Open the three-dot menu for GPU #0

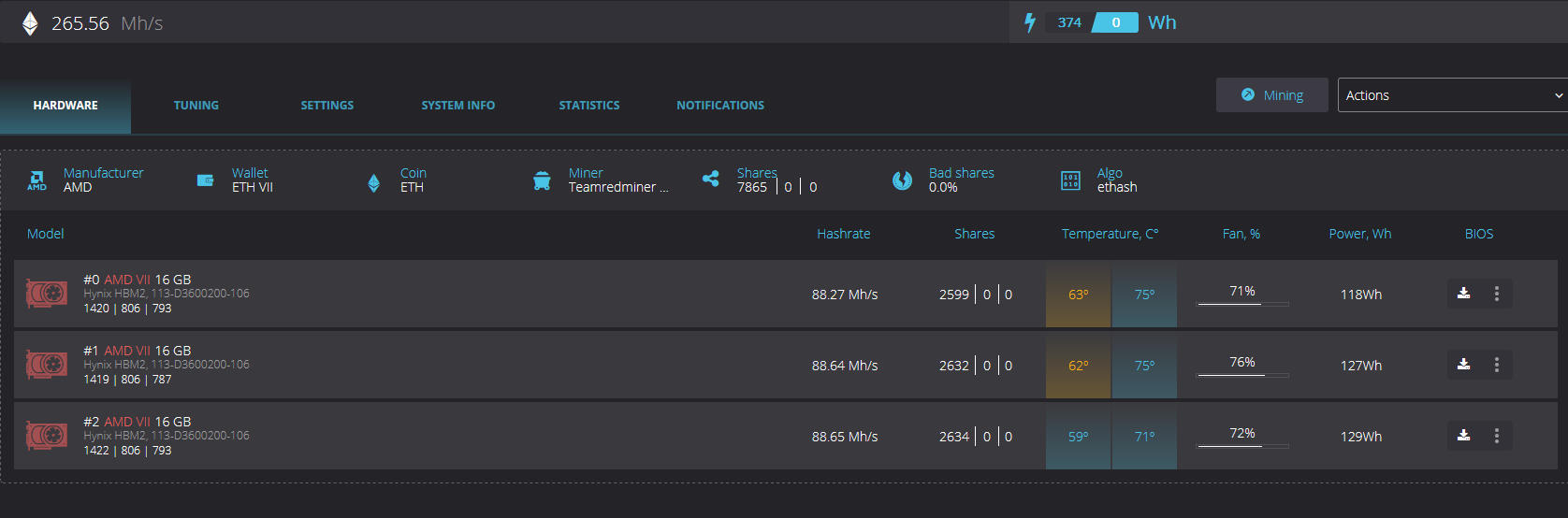point(1497,294)
